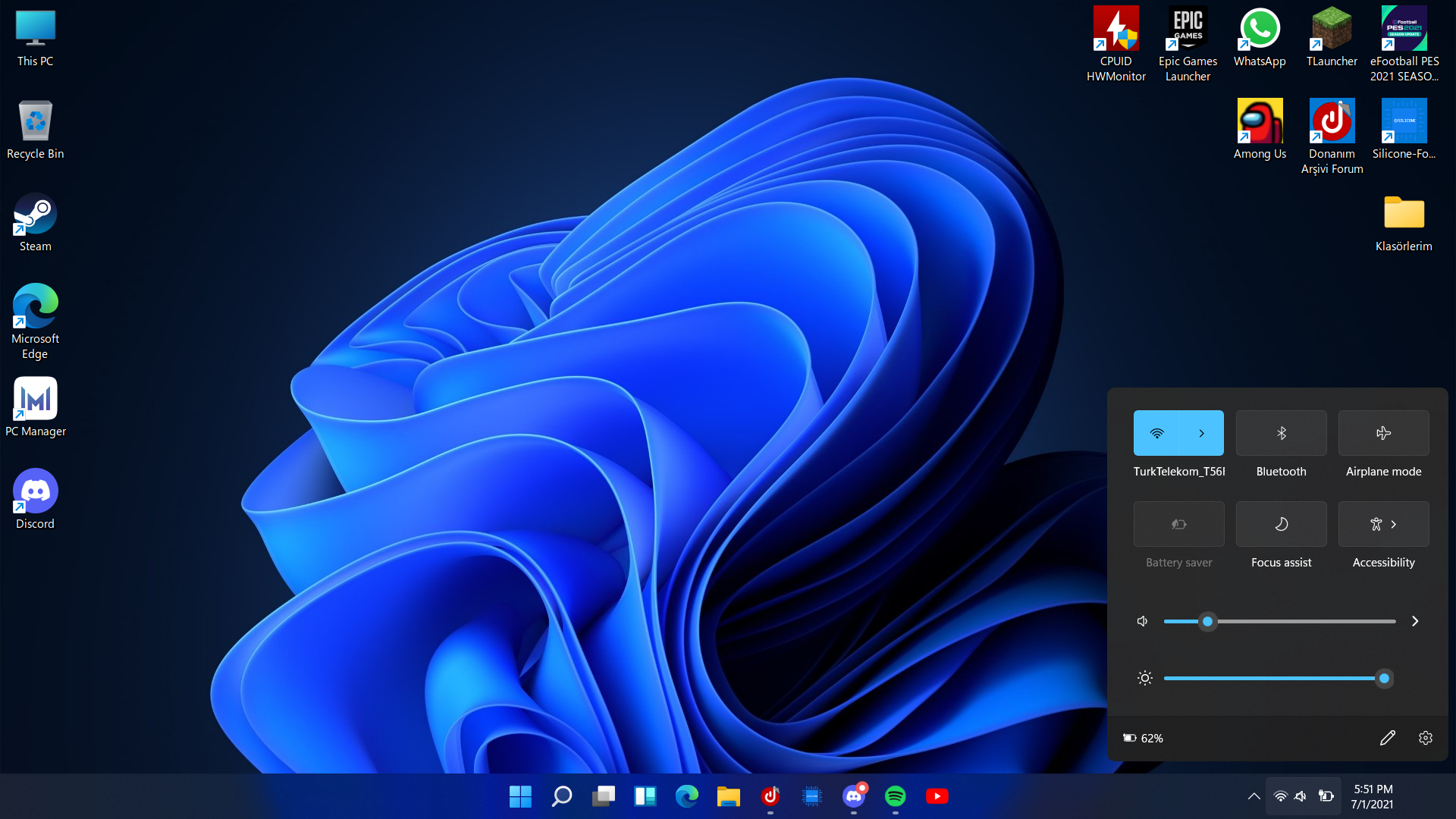
Task: Open Edge from the taskbar
Action: (687, 796)
